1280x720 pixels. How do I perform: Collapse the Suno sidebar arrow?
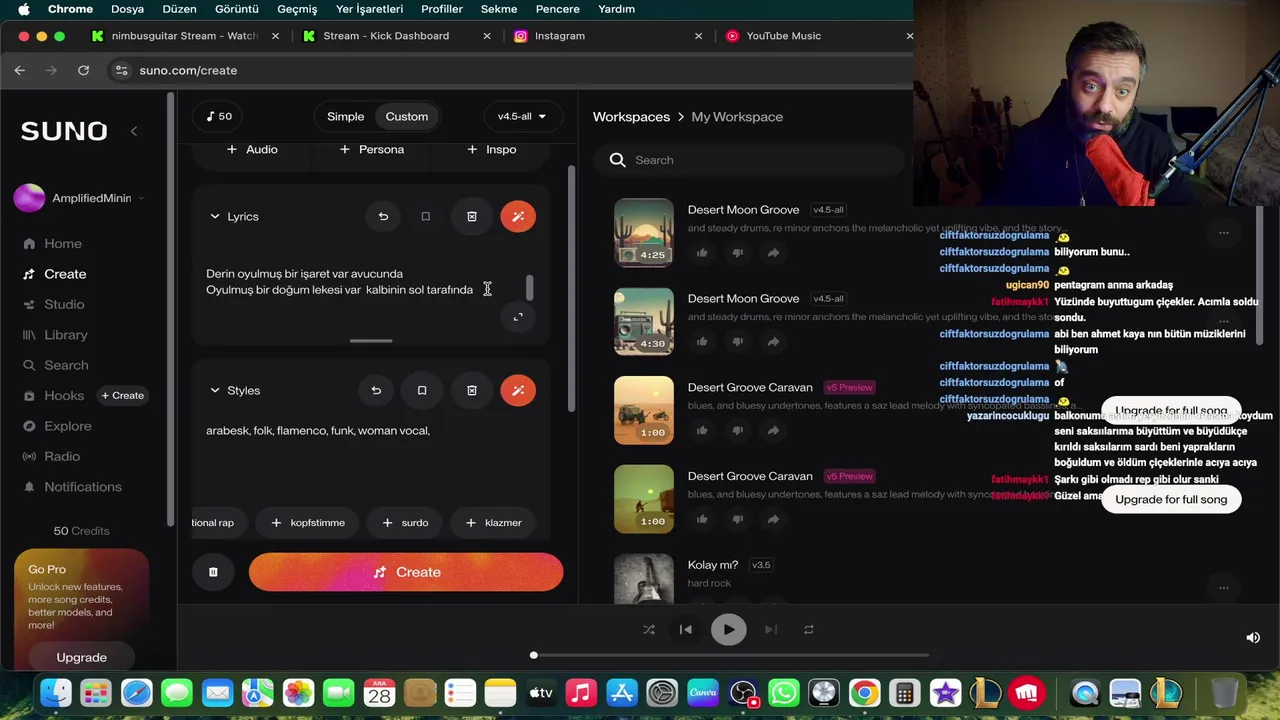pyautogui.click(x=134, y=131)
